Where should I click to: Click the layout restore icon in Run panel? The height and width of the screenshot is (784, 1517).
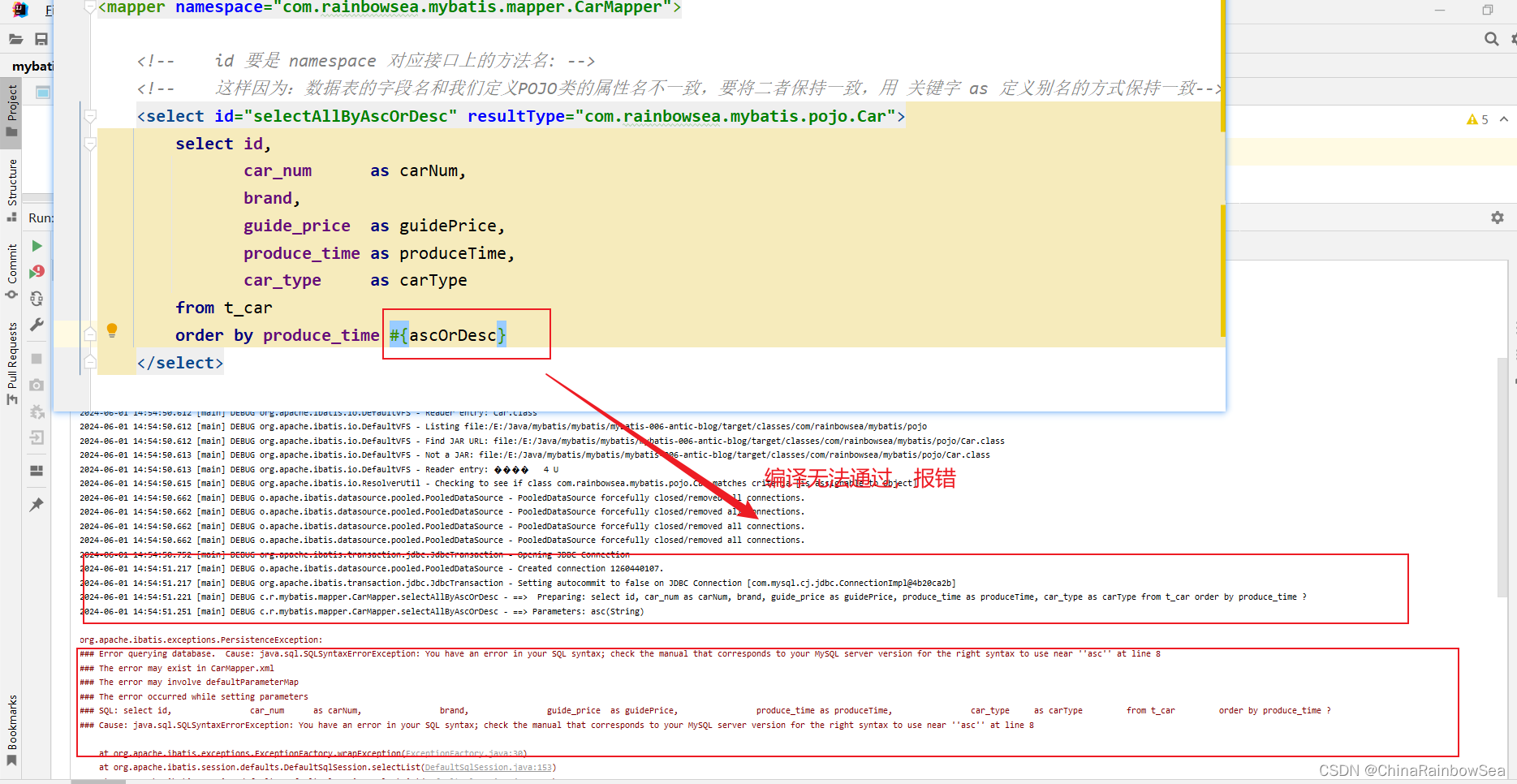click(37, 471)
